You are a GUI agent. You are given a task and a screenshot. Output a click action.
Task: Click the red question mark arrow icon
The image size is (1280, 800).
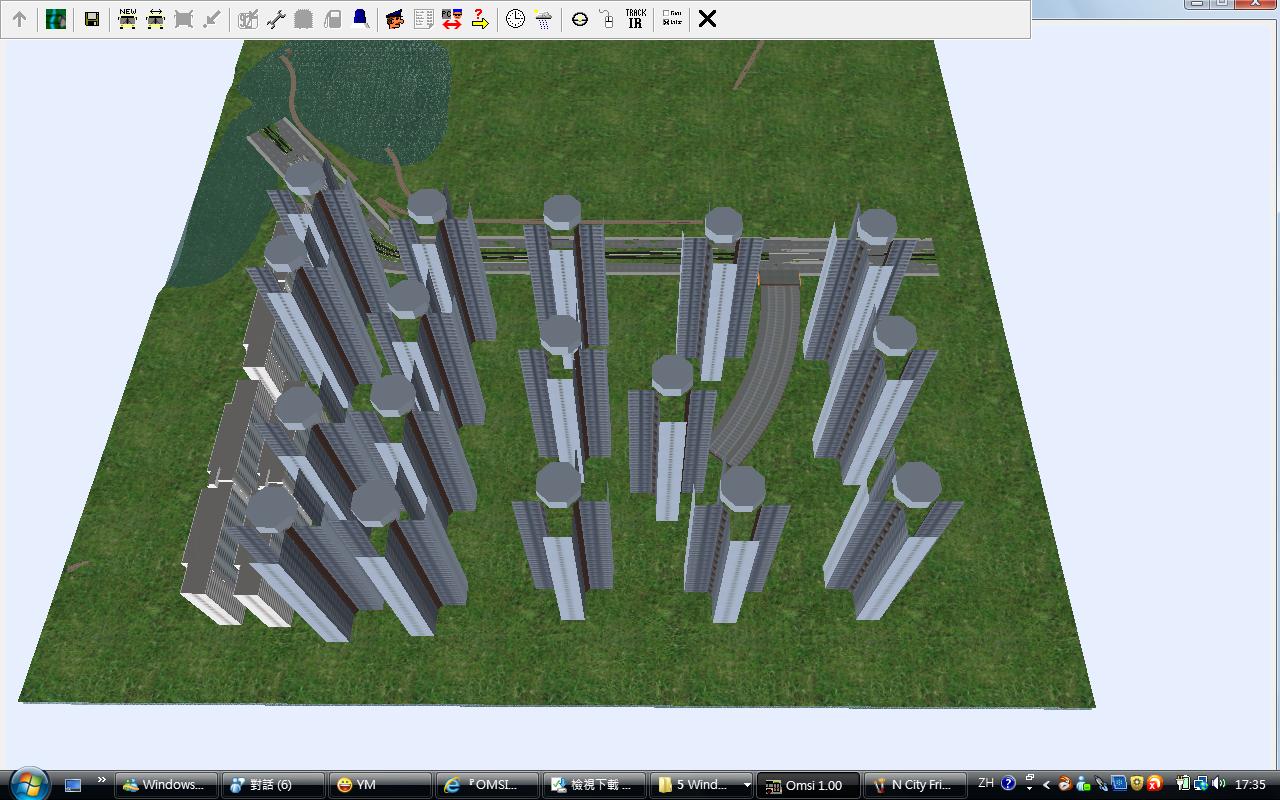pyautogui.click(x=480, y=19)
